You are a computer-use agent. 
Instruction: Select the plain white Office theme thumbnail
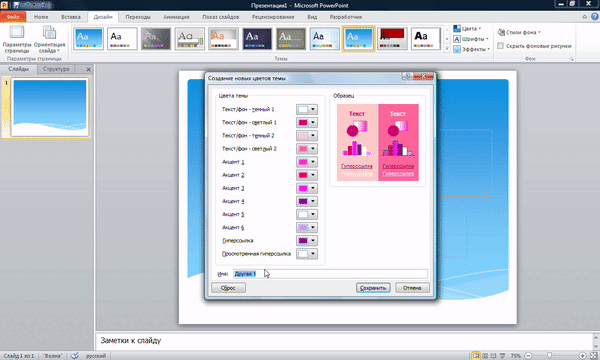coord(122,39)
